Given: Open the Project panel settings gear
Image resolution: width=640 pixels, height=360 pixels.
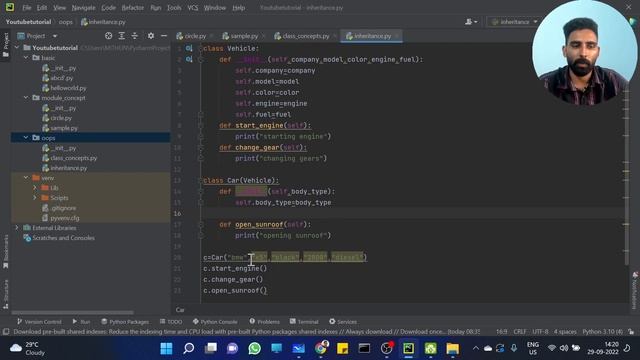Looking at the screenshot, I should pos(151,36).
